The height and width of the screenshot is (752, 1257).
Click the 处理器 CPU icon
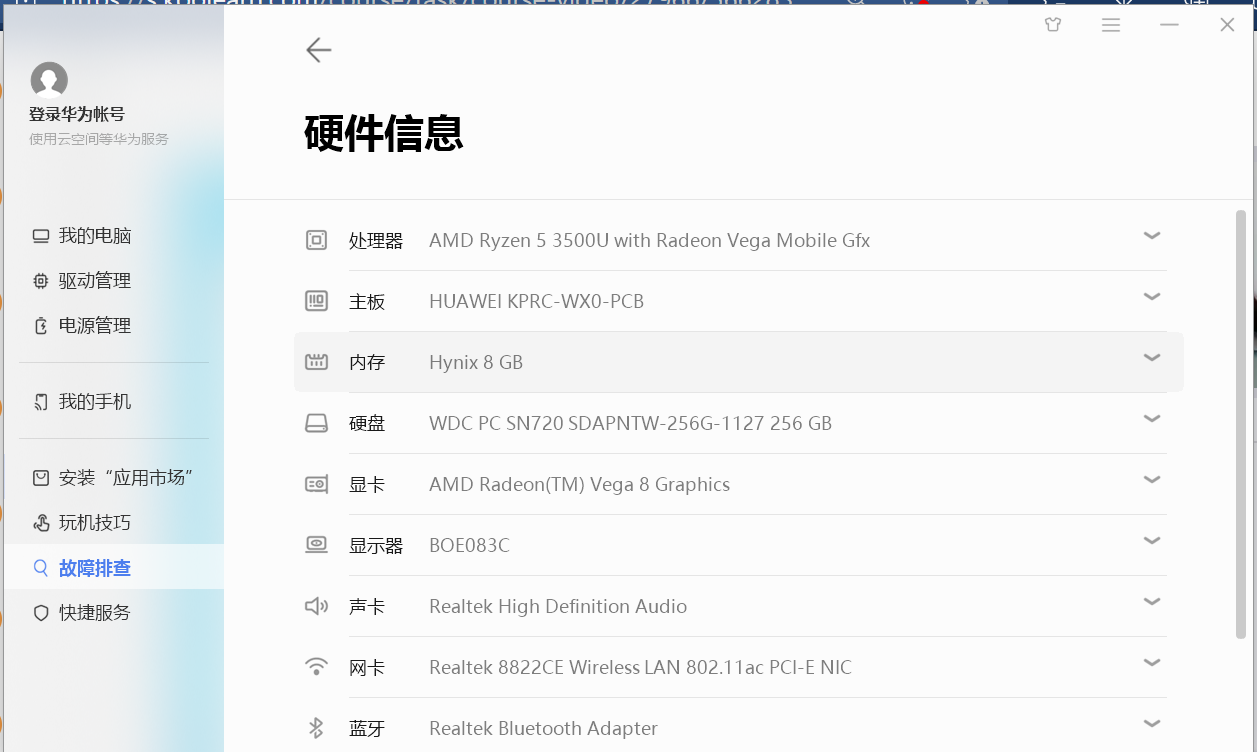(x=316, y=240)
